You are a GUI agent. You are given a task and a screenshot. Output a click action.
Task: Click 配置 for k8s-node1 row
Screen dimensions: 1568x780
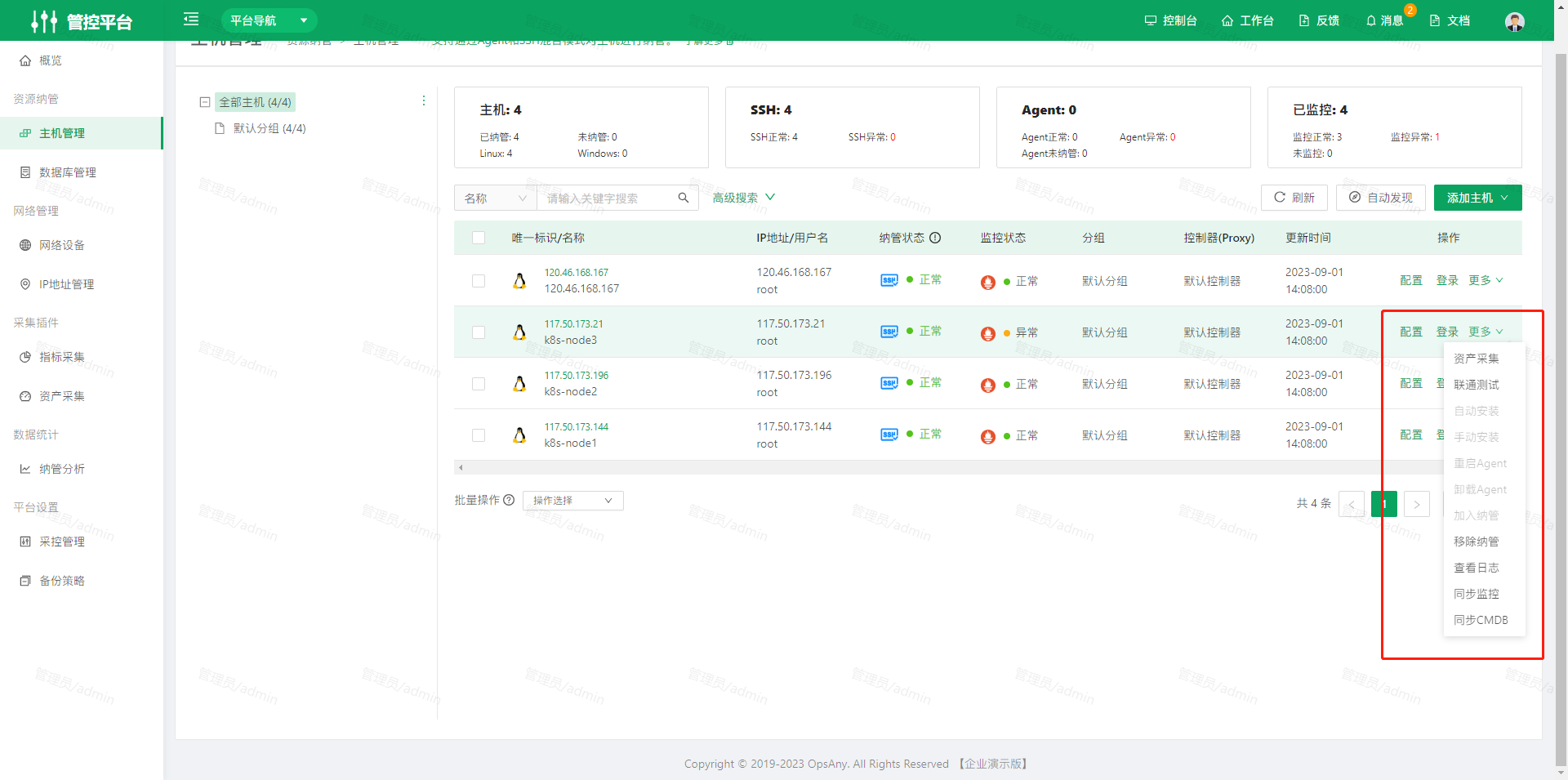pos(1411,435)
